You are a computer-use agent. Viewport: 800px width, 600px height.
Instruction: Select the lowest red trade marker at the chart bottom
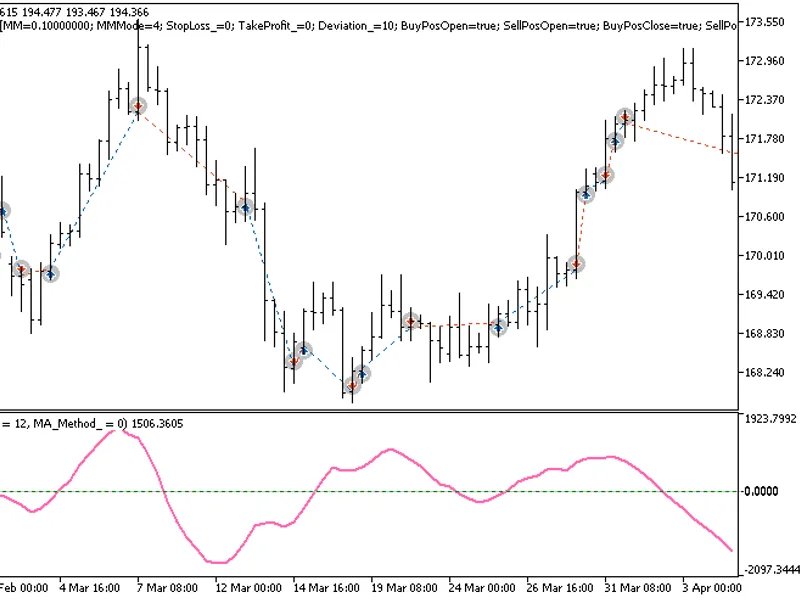pos(352,386)
